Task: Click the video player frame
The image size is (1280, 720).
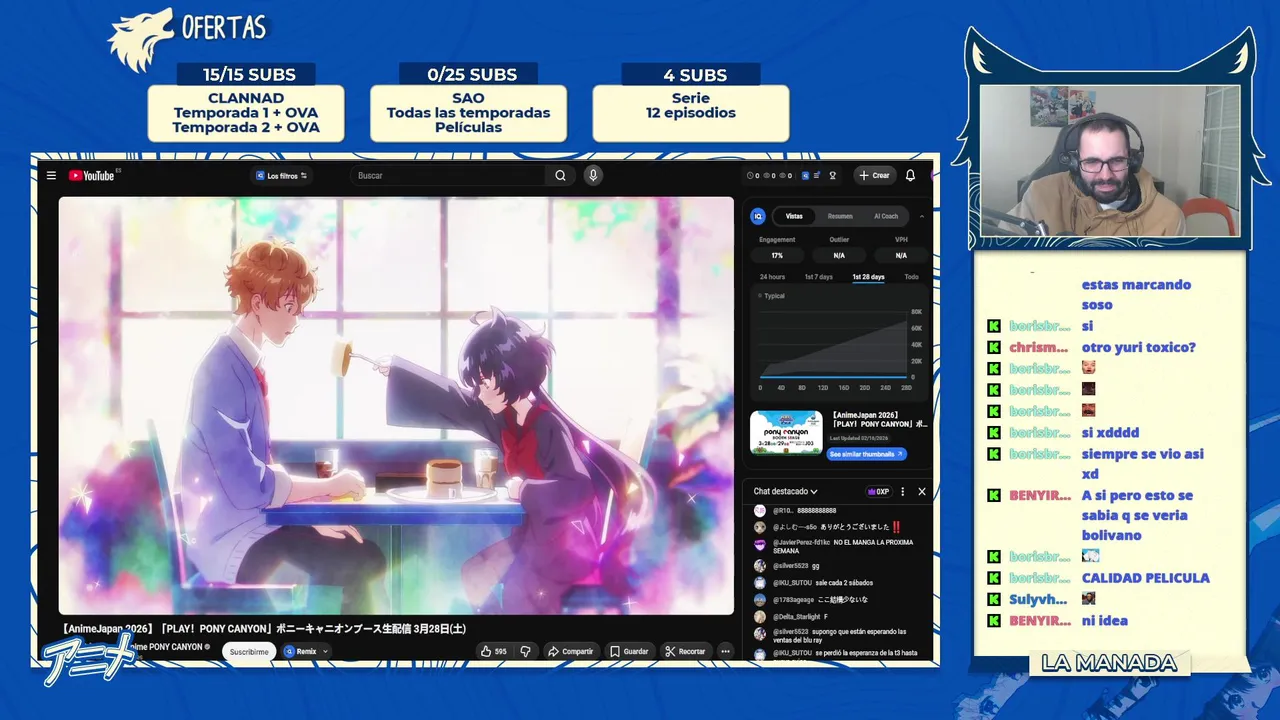Action: tap(396, 405)
